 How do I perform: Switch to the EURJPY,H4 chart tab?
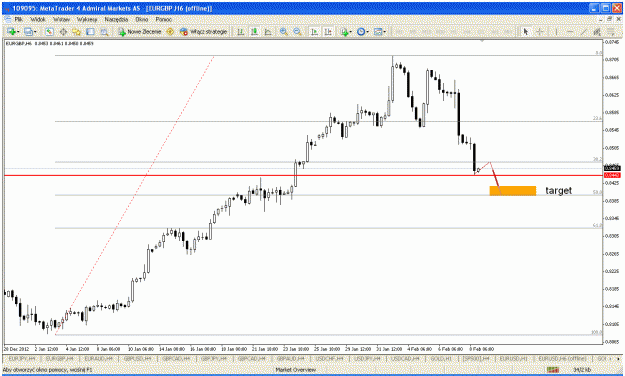pyautogui.click(x=22, y=359)
